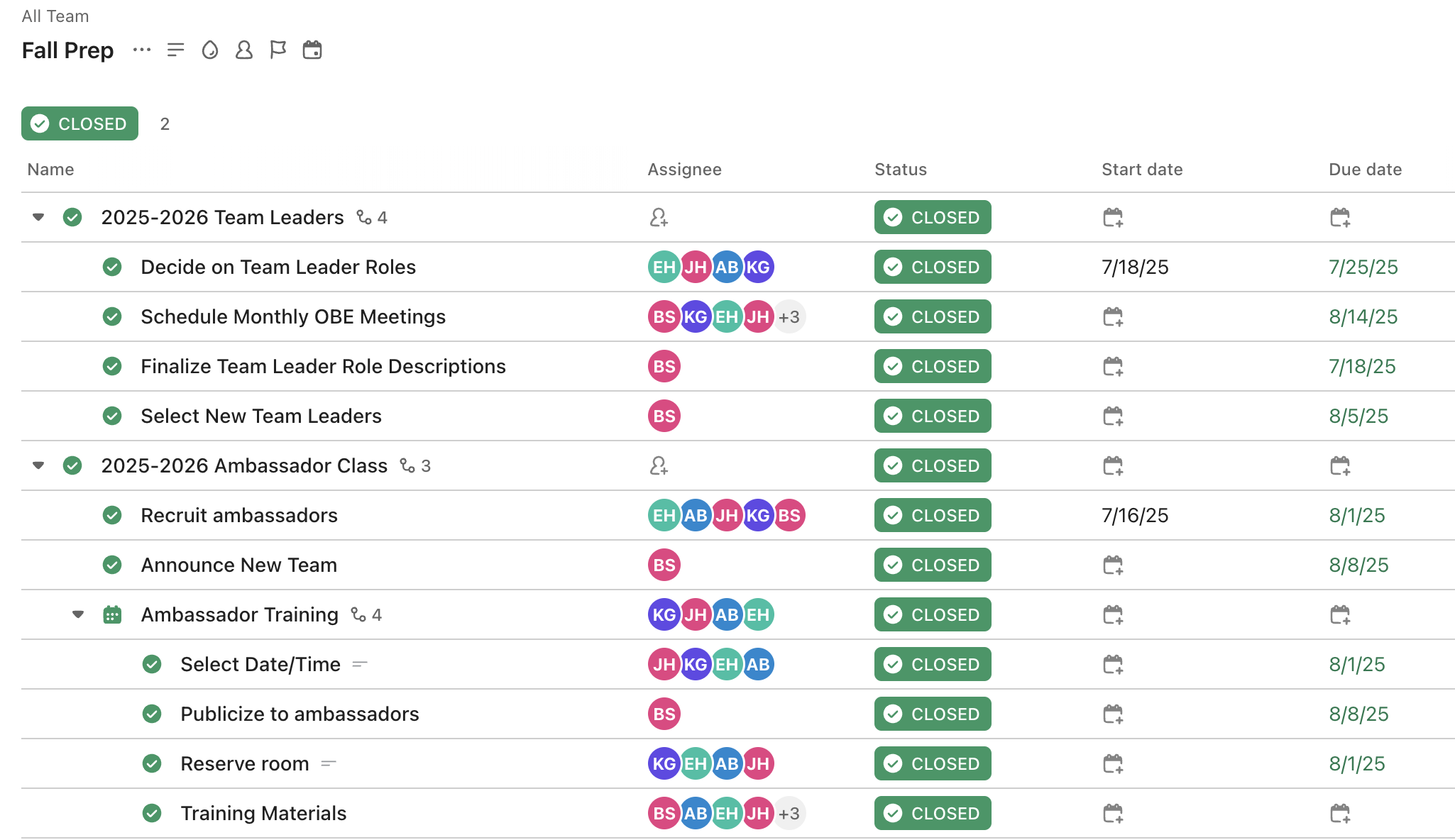
Task: Click the Assignee column header
Action: coord(684,170)
